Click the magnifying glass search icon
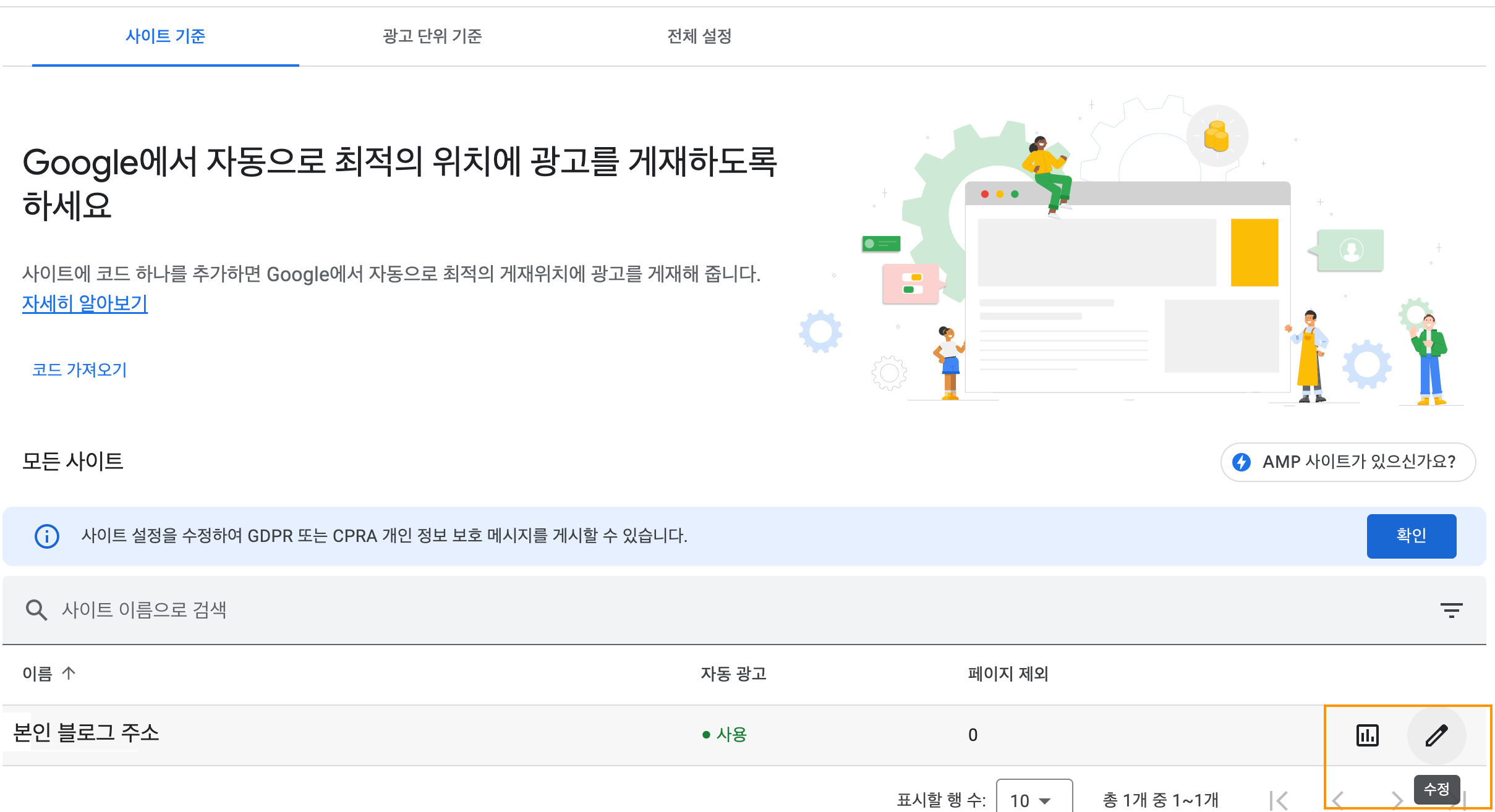The height and width of the screenshot is (812, 1495). [x=35, y=611]
